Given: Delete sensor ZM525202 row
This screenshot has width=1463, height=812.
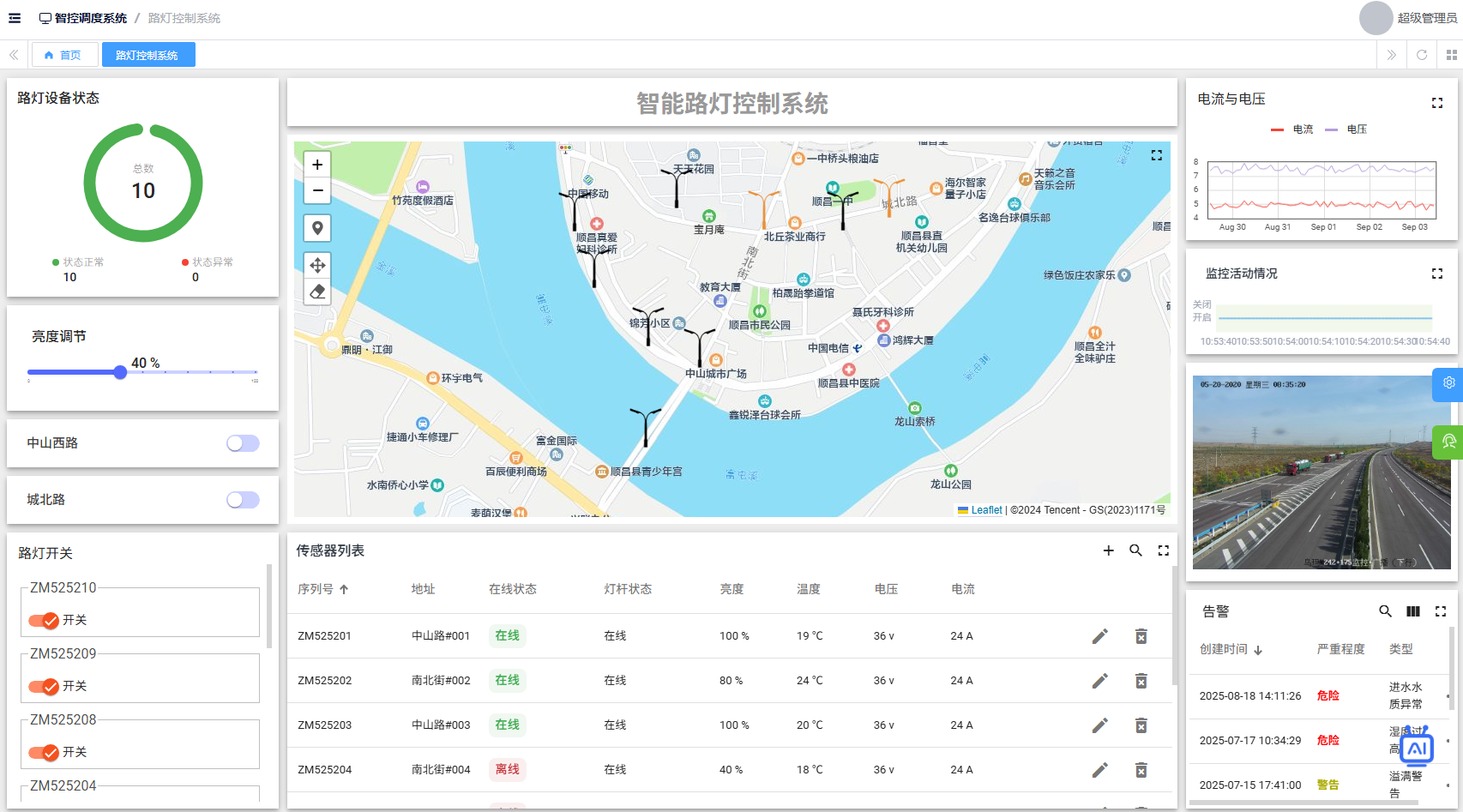Looking at the screenshot, I should (1141, 681).
